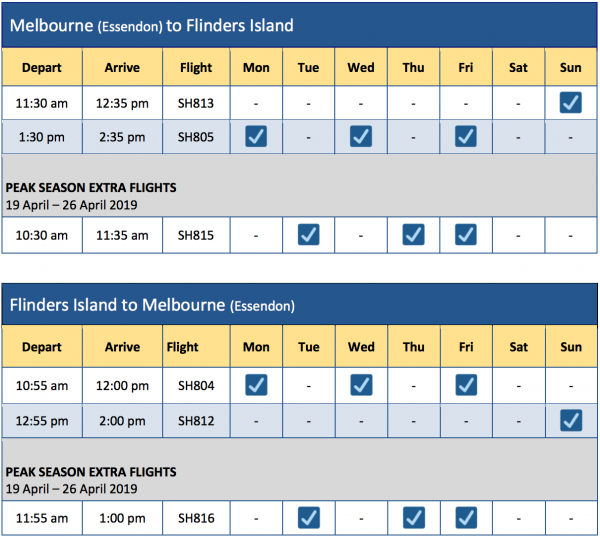Viewport: 600px width, 537px height.
Task: Click SH816 Friday checkmark
Action: point(466,518)
